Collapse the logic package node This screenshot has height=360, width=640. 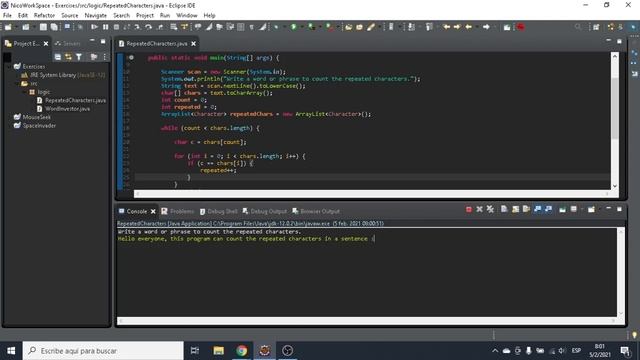(24, 92)
